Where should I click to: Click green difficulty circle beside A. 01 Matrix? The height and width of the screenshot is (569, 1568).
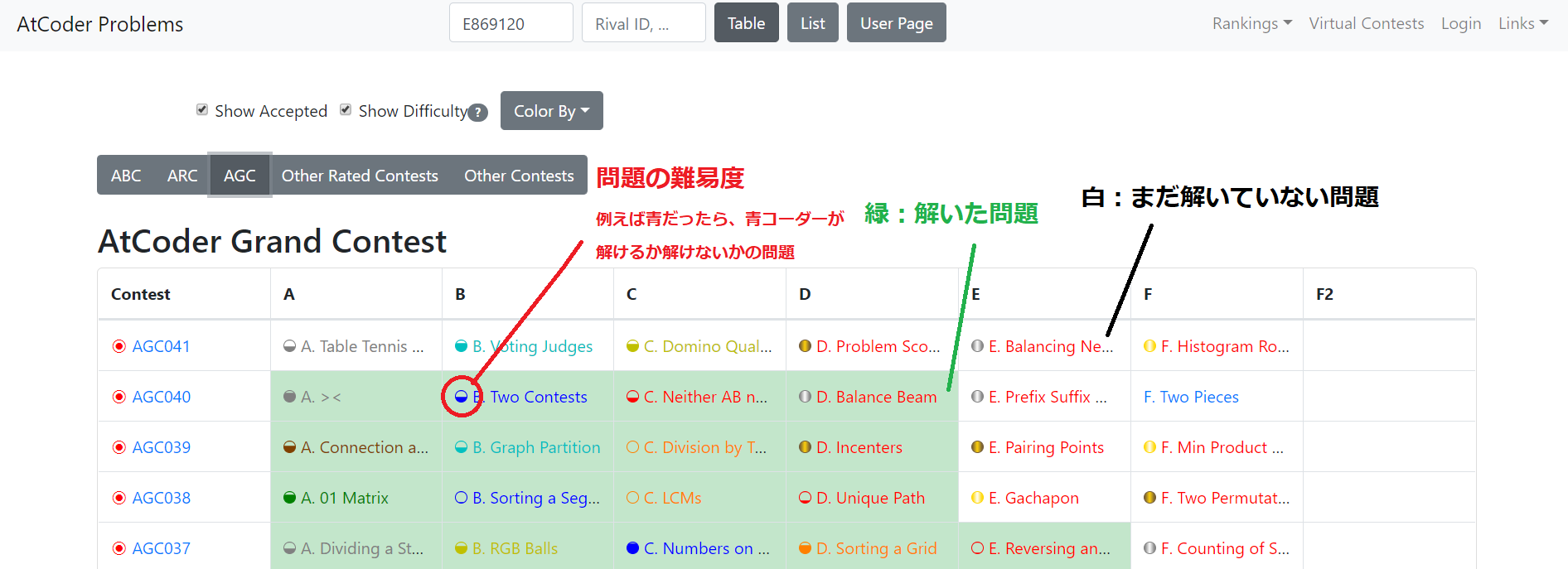point(289,498)
